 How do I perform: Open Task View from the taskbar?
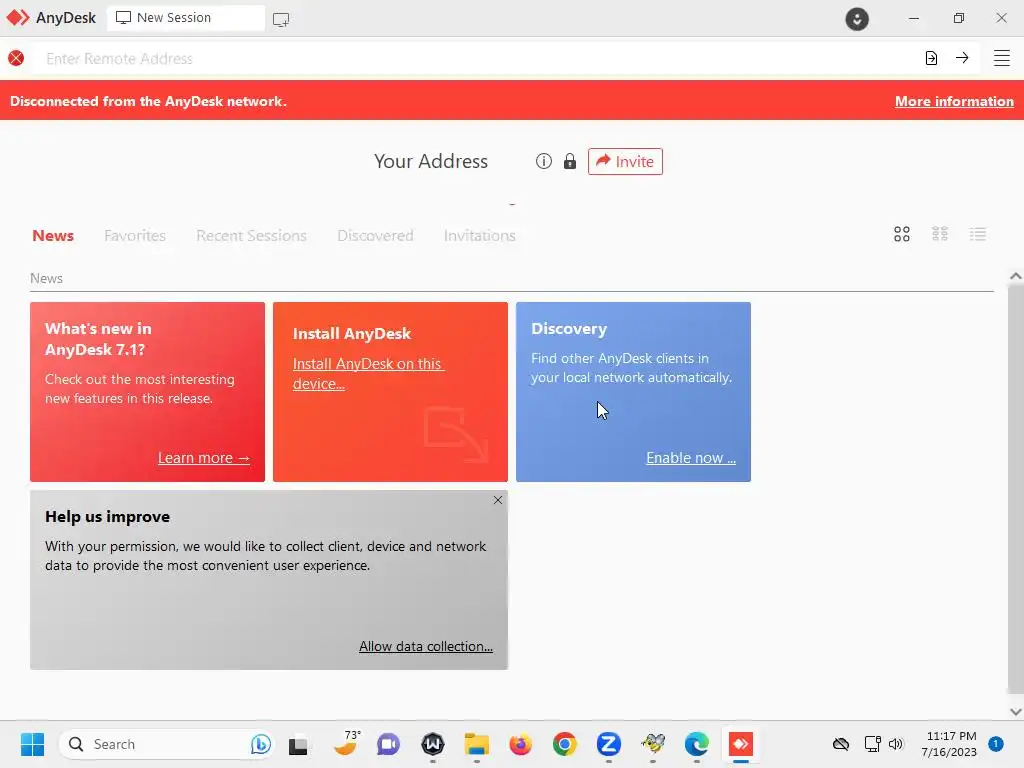click(298, 744)
